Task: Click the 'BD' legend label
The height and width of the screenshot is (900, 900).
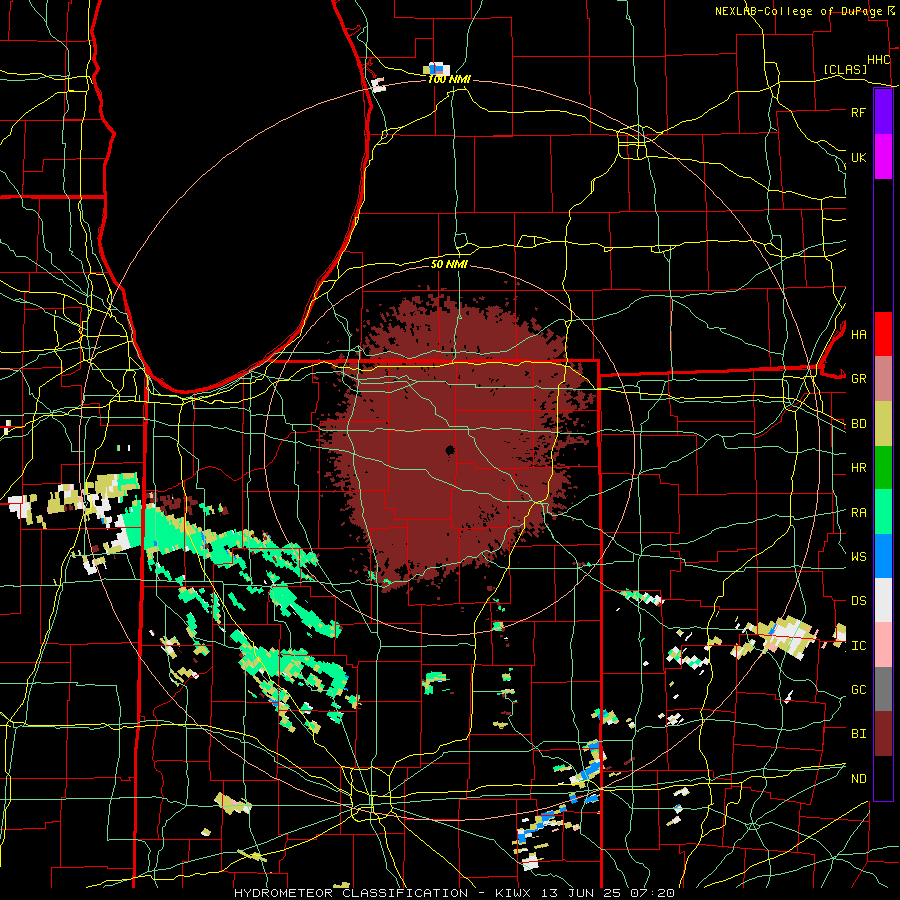Action: click(x=858, y=424)
